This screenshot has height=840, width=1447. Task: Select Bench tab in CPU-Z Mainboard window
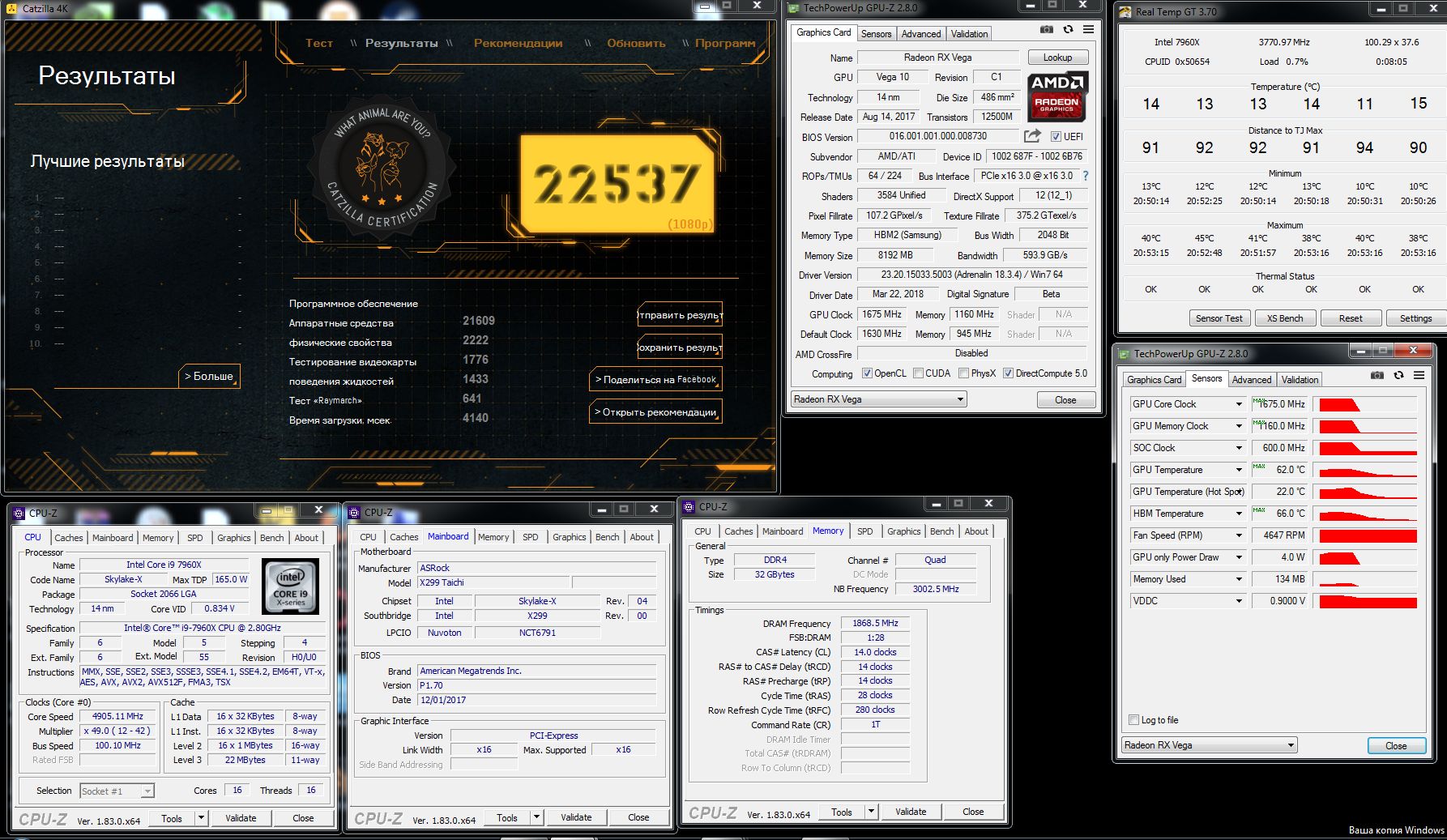(607, 537)
